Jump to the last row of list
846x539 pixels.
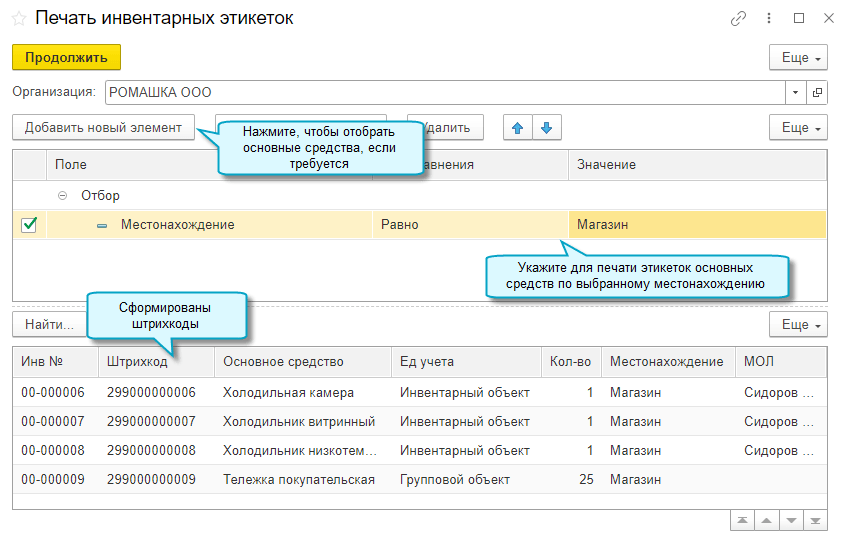[x=817, y=521]
